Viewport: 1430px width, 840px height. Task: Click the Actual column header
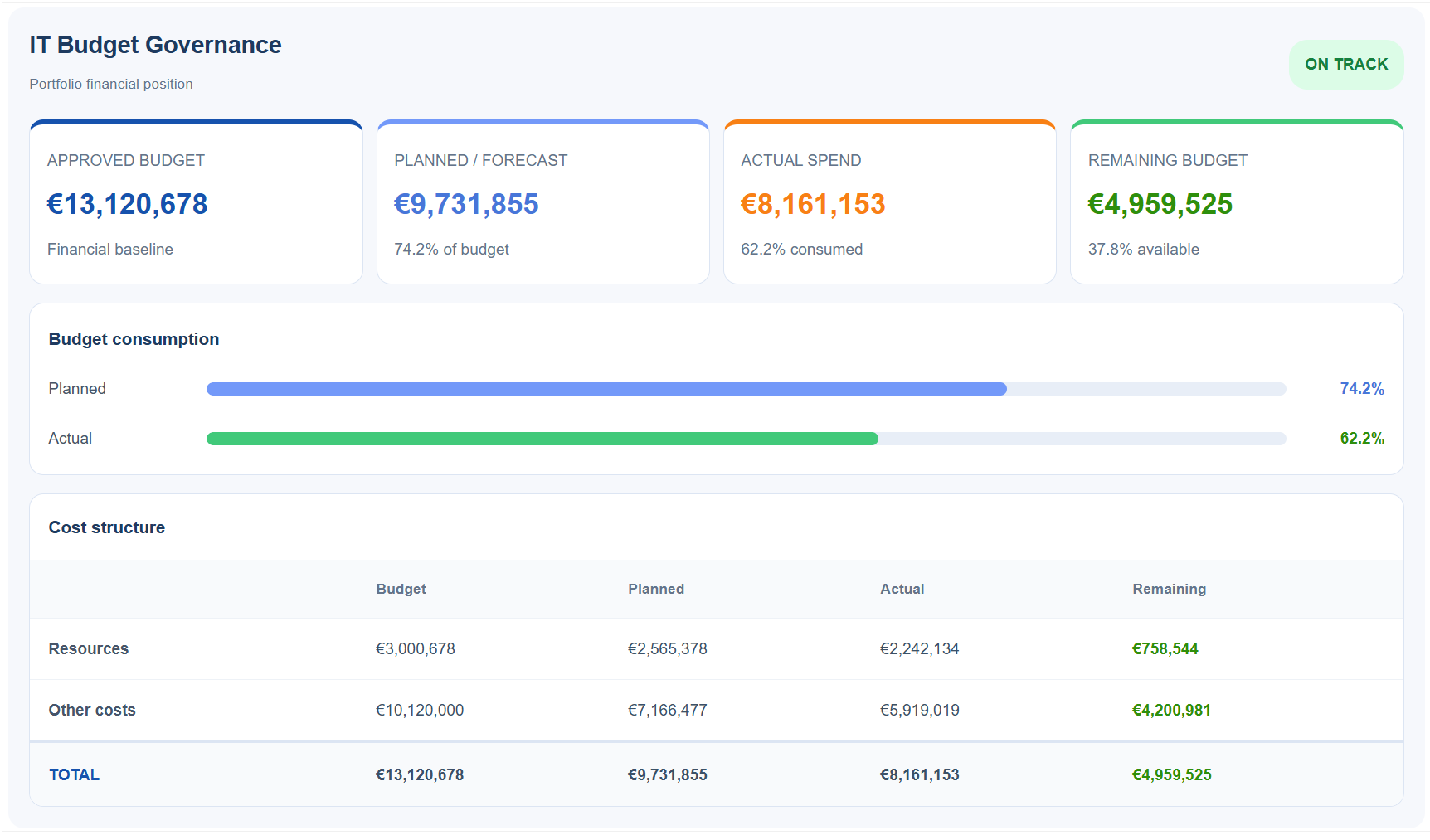coord(902,589)
